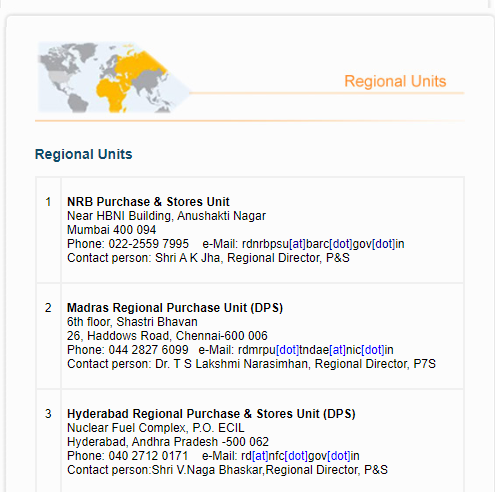
Task: Click last [dot] link before 'in' in NRB email
Action: click(383, 244)
